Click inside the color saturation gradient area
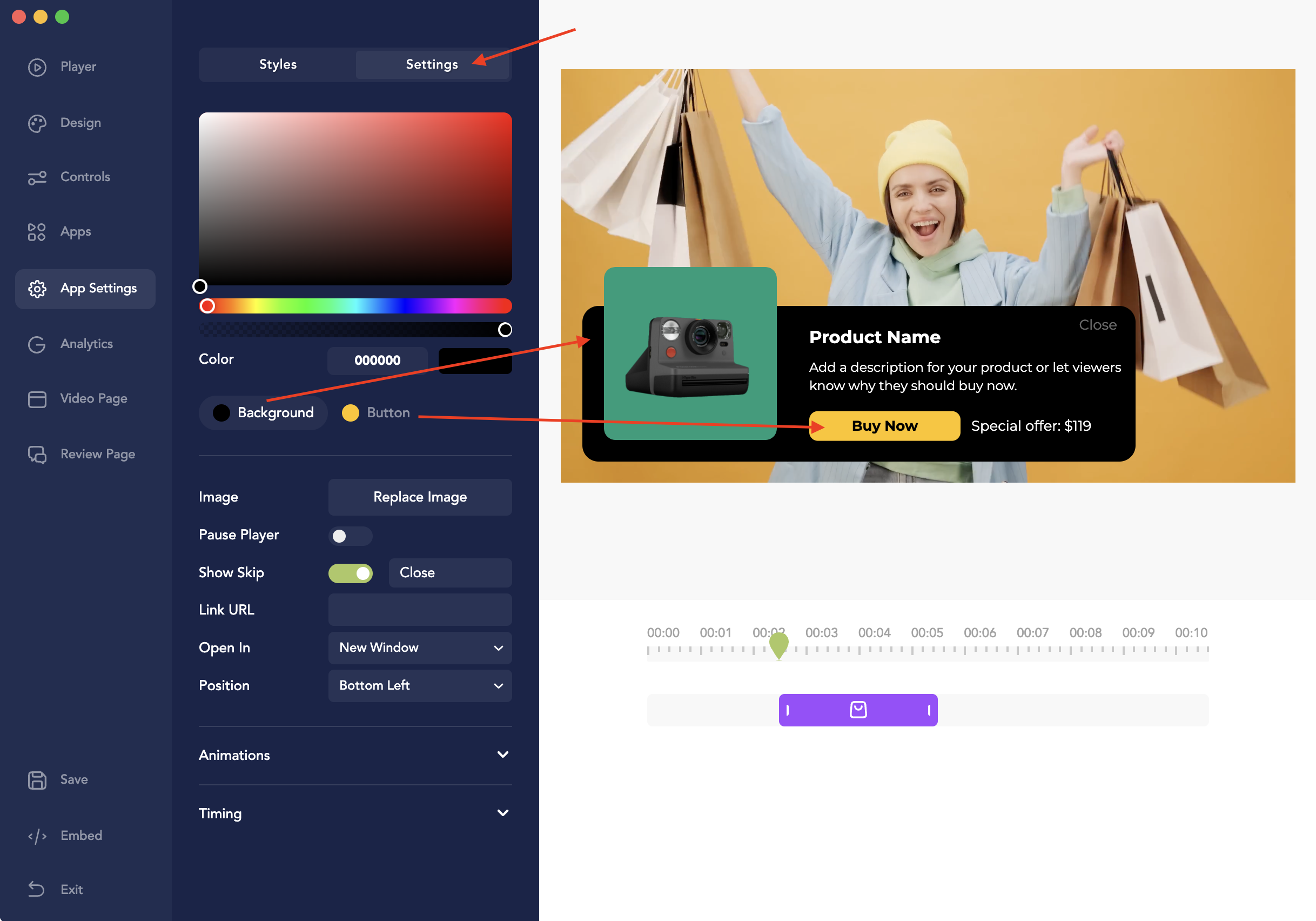This screenshot has width=1316, height=921. tap(355, 198)
